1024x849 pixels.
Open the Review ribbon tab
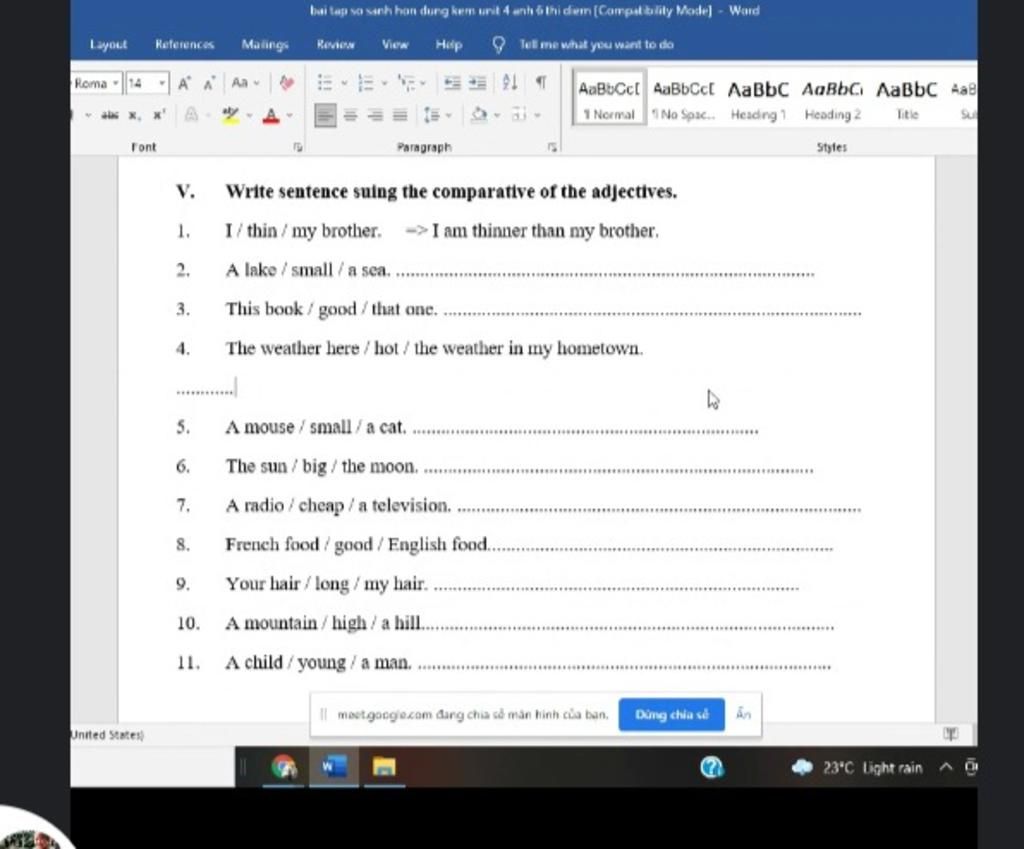point(336,44)
